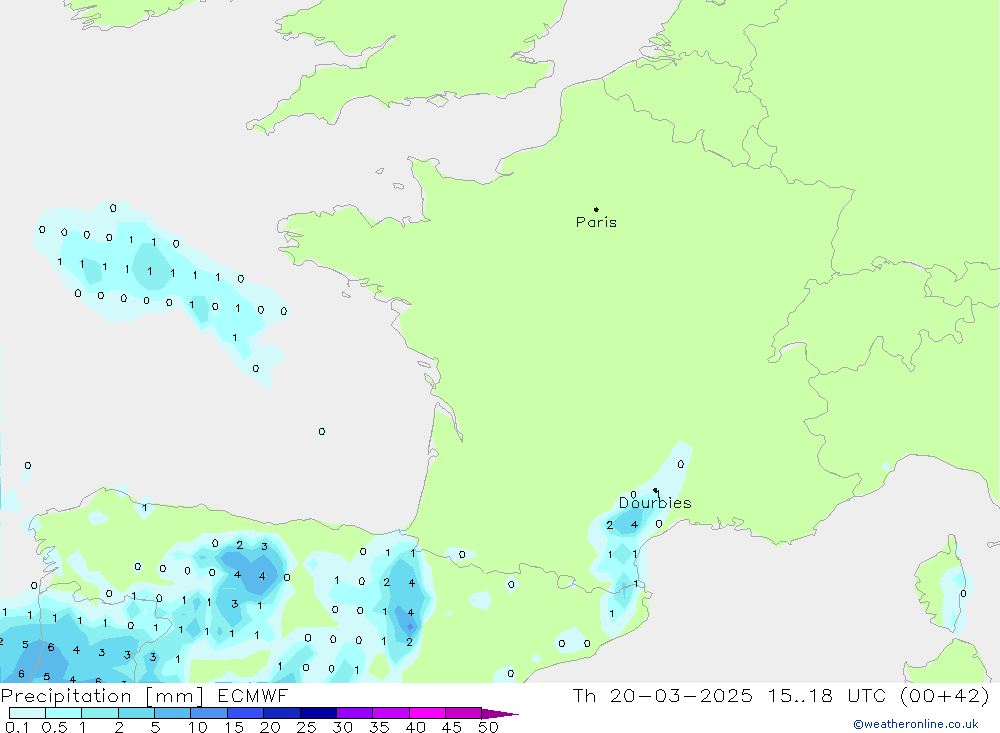Pick the navy legend swatch between 25 and 30
1000x733 pixels.
[318, 713]
